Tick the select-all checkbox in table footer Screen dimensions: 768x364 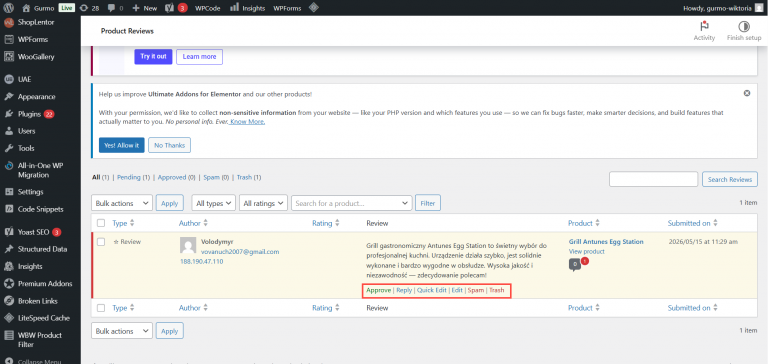point(101,308)
